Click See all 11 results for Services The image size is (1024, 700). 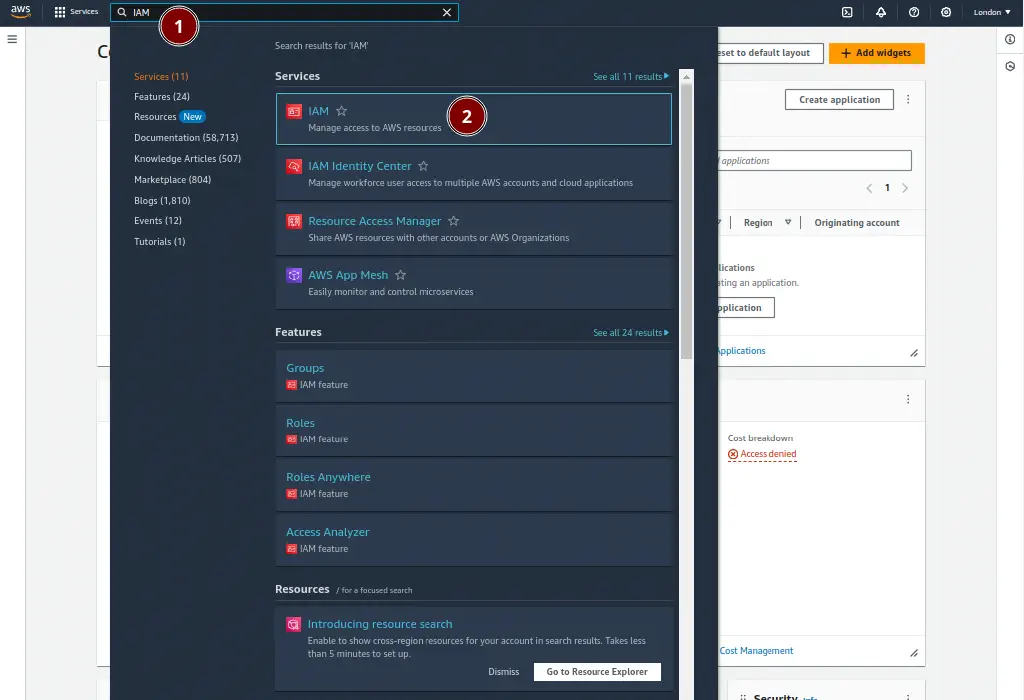[631, 76]
